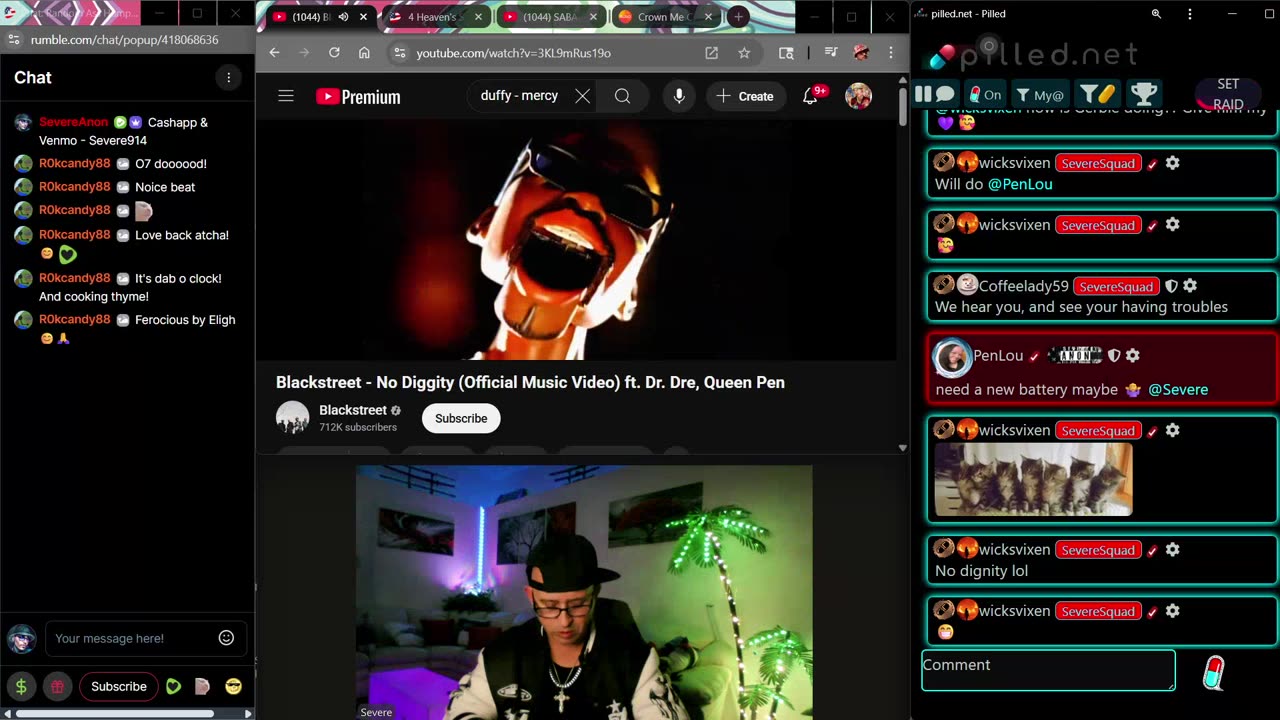Viewport: 1280px width, 720px height.
Task: Open a new Chrome tab
Action: 738,17
